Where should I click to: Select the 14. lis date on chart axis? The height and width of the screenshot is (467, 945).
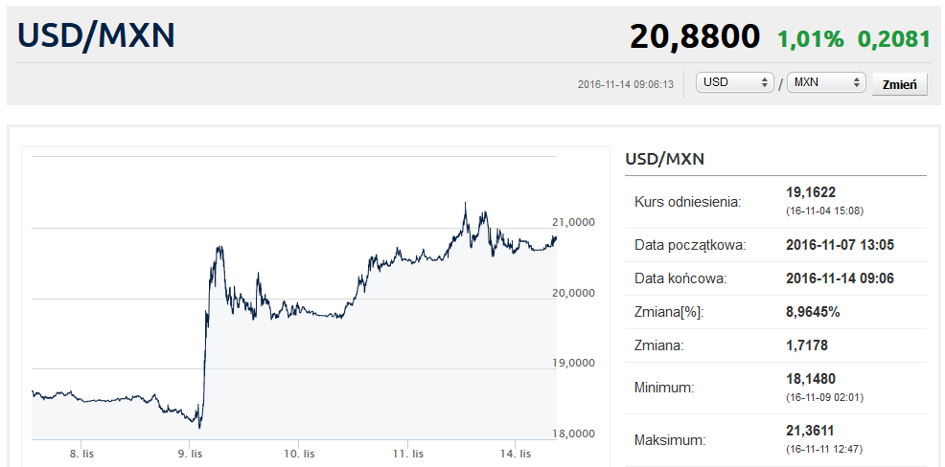[x=516, y=453]
